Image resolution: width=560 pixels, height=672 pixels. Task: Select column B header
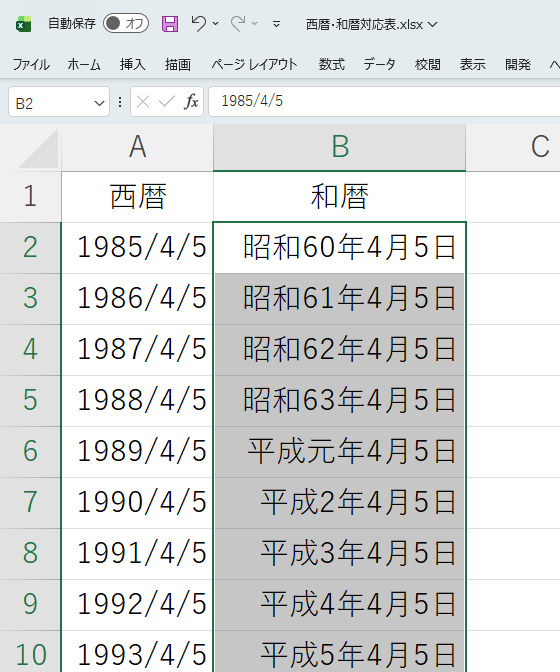point(339,147)
